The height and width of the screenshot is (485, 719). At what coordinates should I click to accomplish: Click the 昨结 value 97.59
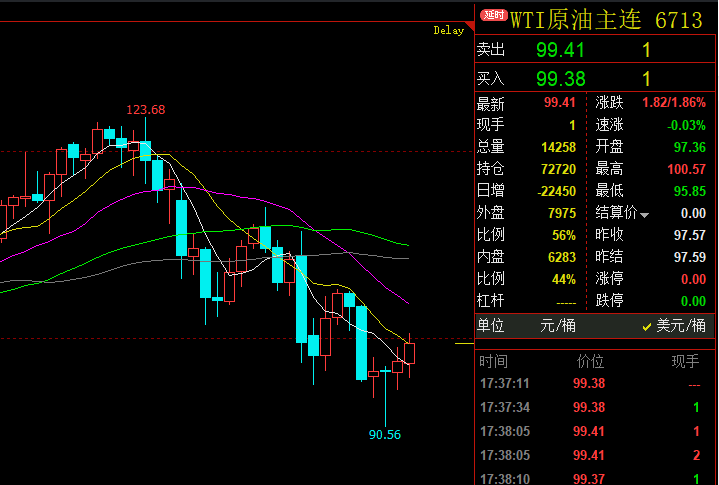690,257
